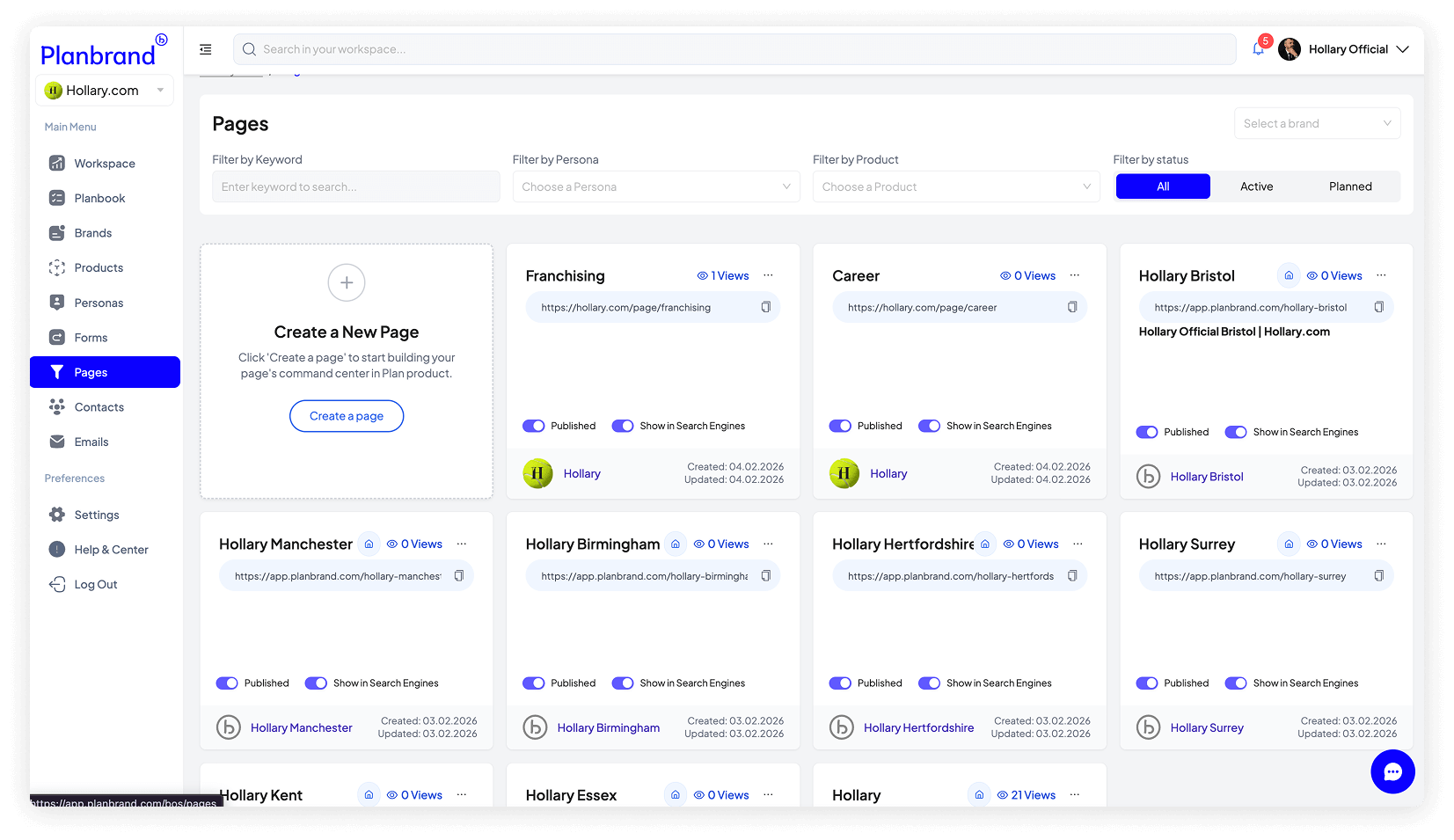Select the Planned status filter
Image resolution: width=1454 pixels, height=840 pixels.
pos(1349,186)
